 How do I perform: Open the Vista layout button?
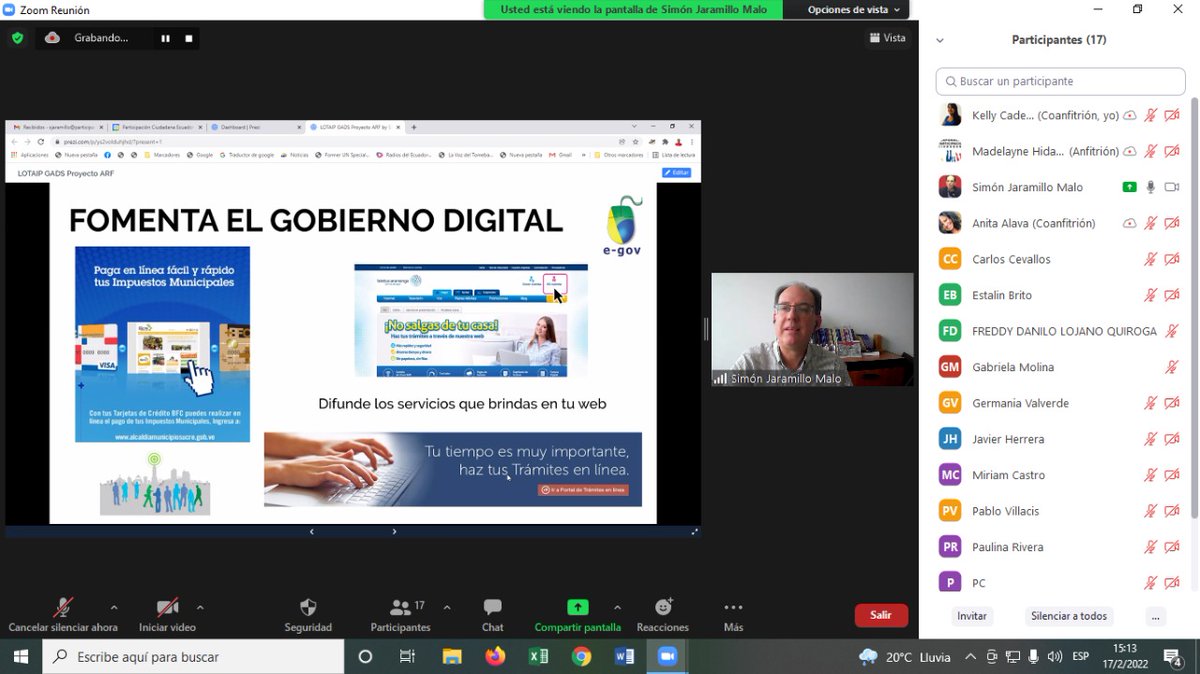click(888, 38)
